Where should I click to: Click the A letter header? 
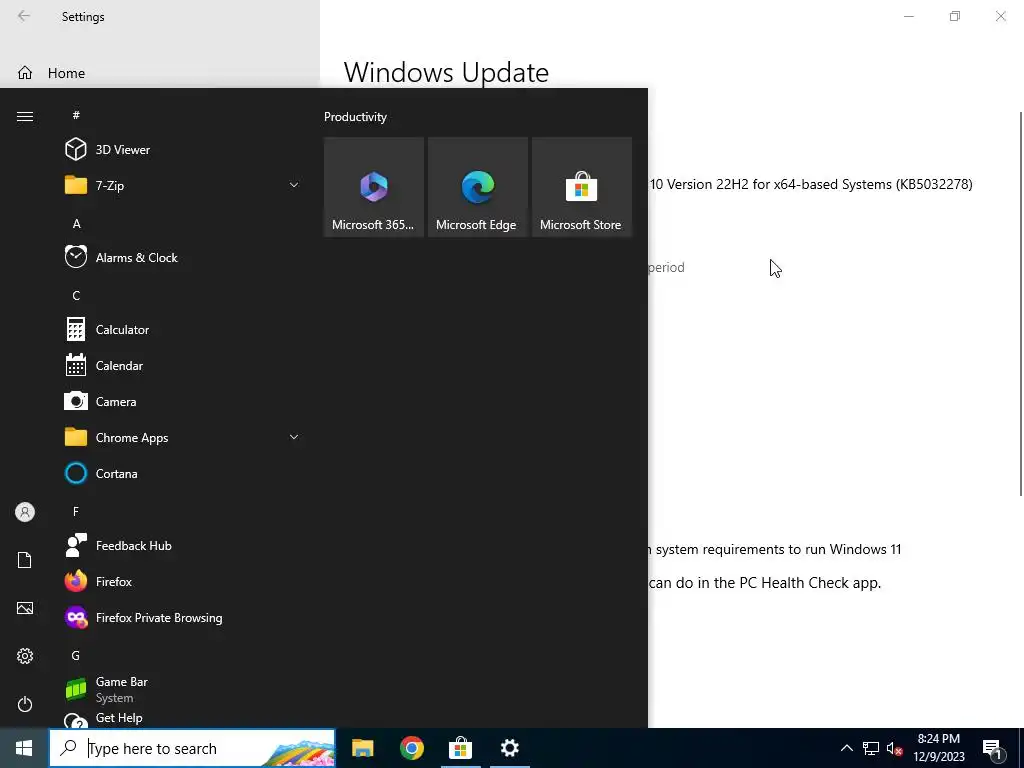[x=76, y=224]
